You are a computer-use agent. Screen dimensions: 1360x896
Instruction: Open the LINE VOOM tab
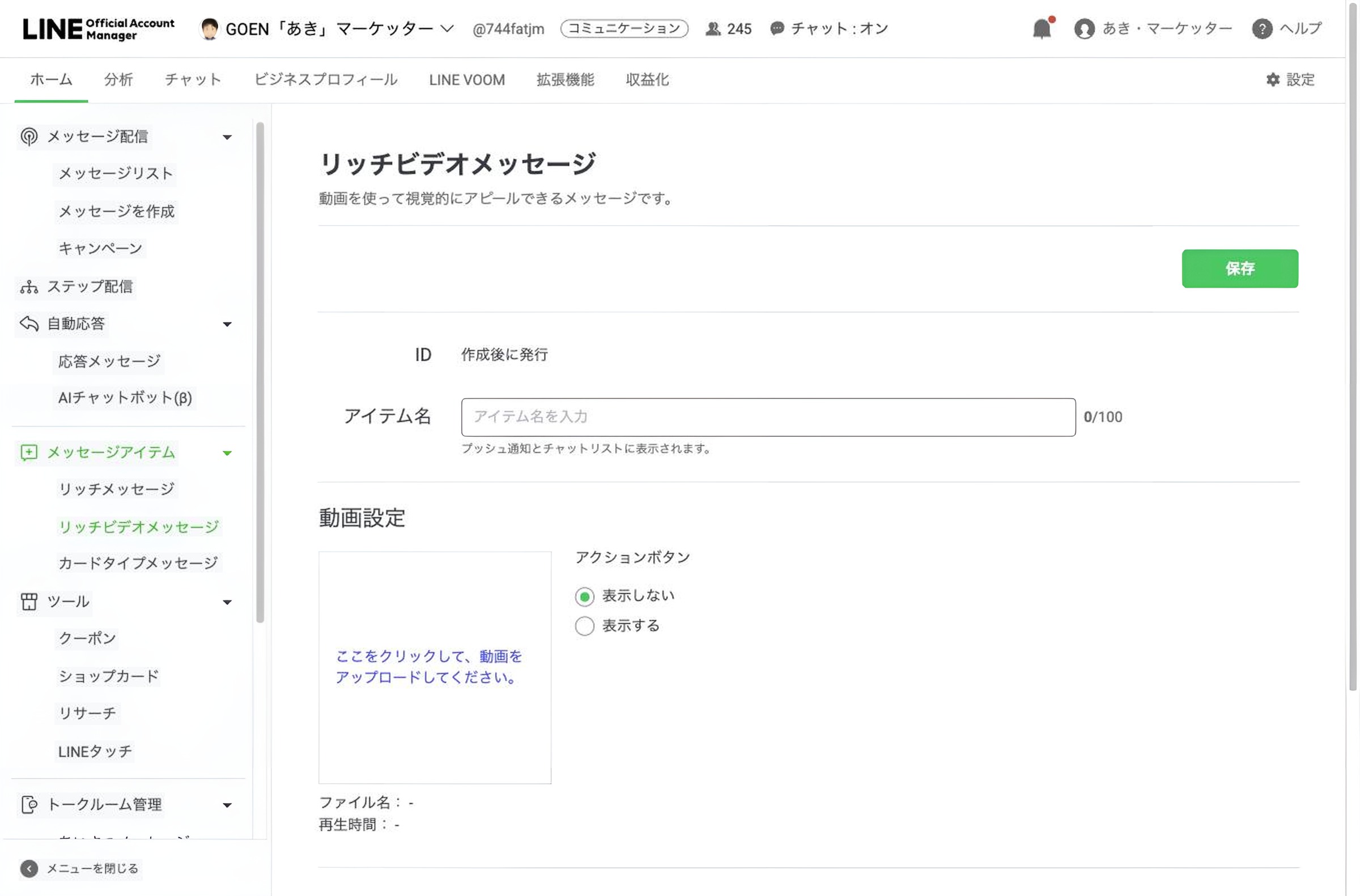(467, 80)
